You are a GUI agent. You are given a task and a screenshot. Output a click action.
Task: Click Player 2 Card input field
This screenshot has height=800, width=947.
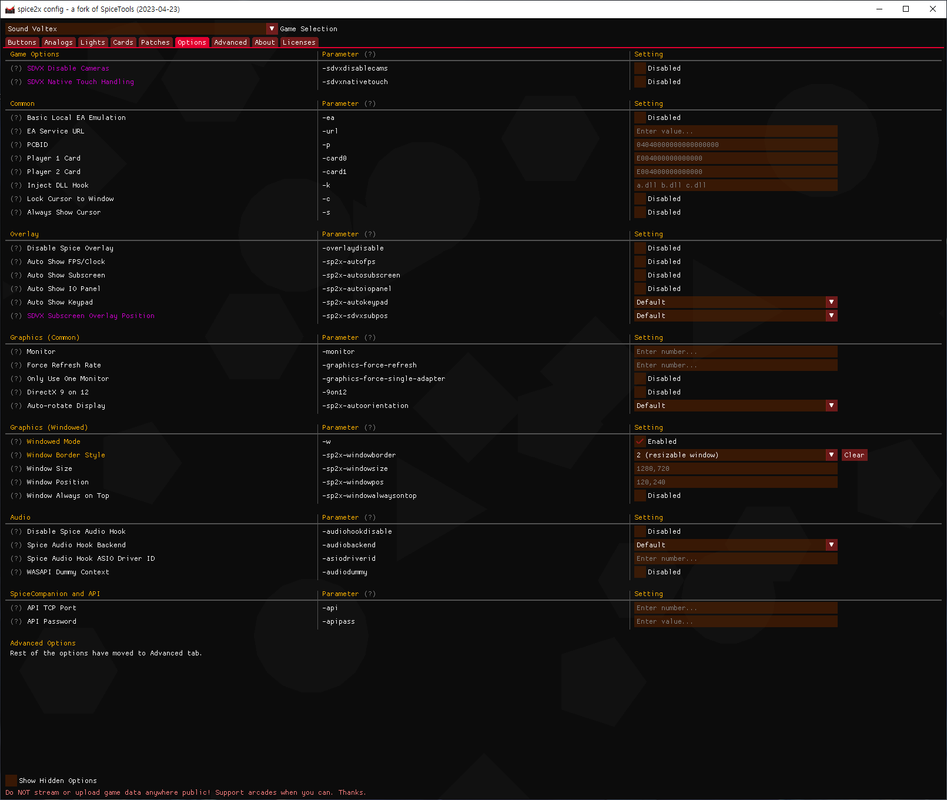736,171
